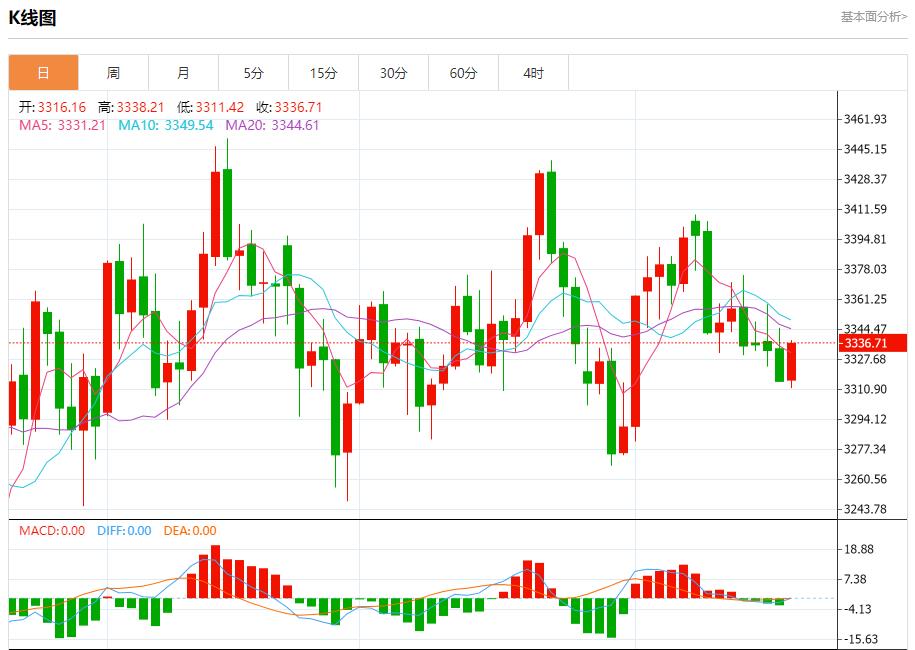Switch to the 4时 chart view
Viewport: 915px width, 650px height.
(533, 72)
